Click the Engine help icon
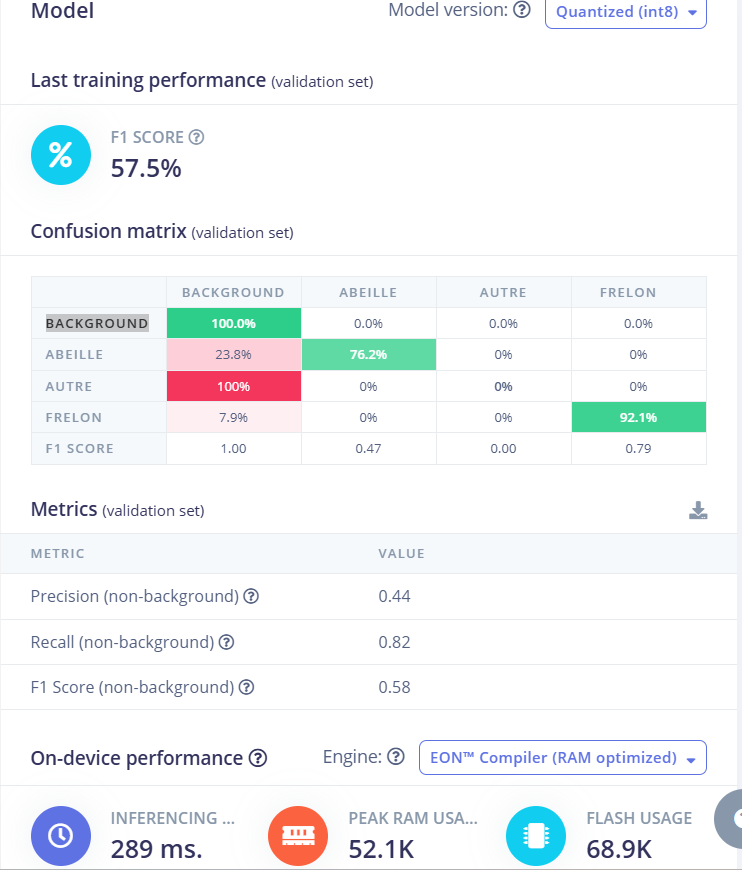Image resolution: width=742 pixels, height=870 pixels. click(396, 757)
